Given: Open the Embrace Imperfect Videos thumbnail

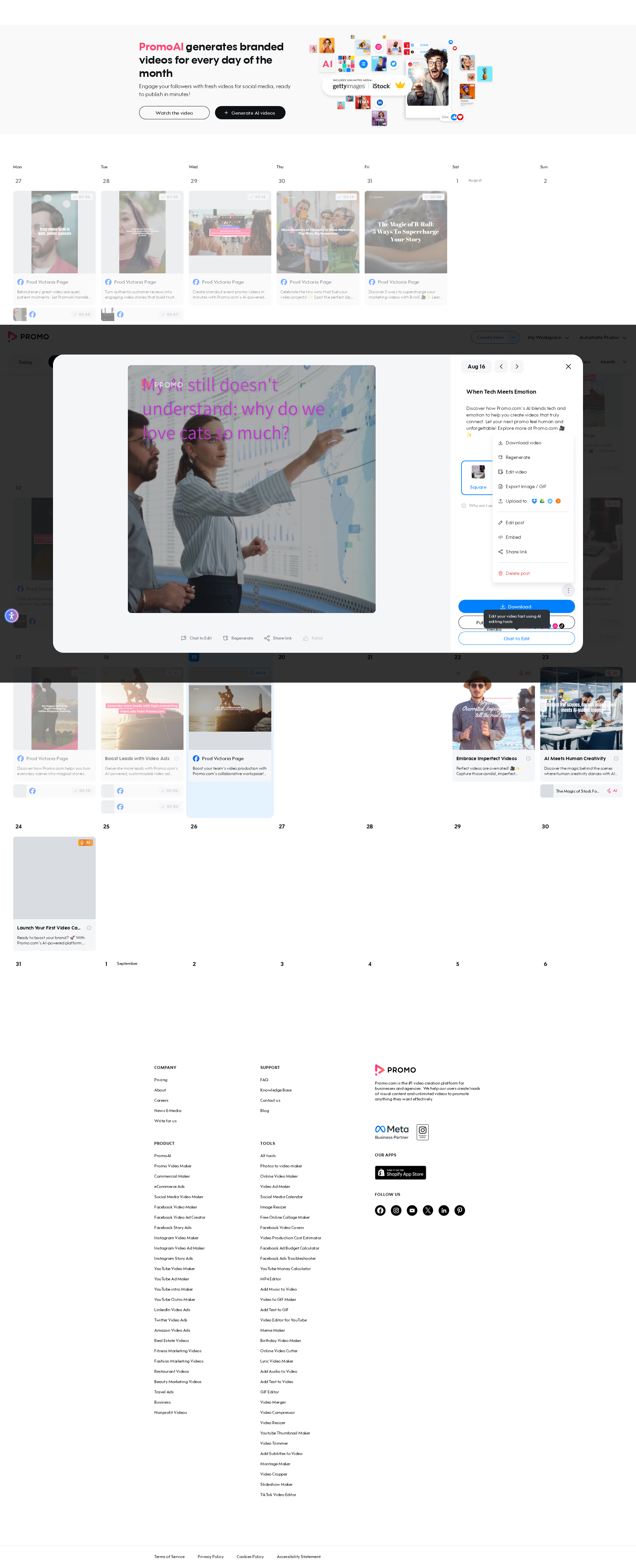Looking at the screenshot, I should coord(494,708).
